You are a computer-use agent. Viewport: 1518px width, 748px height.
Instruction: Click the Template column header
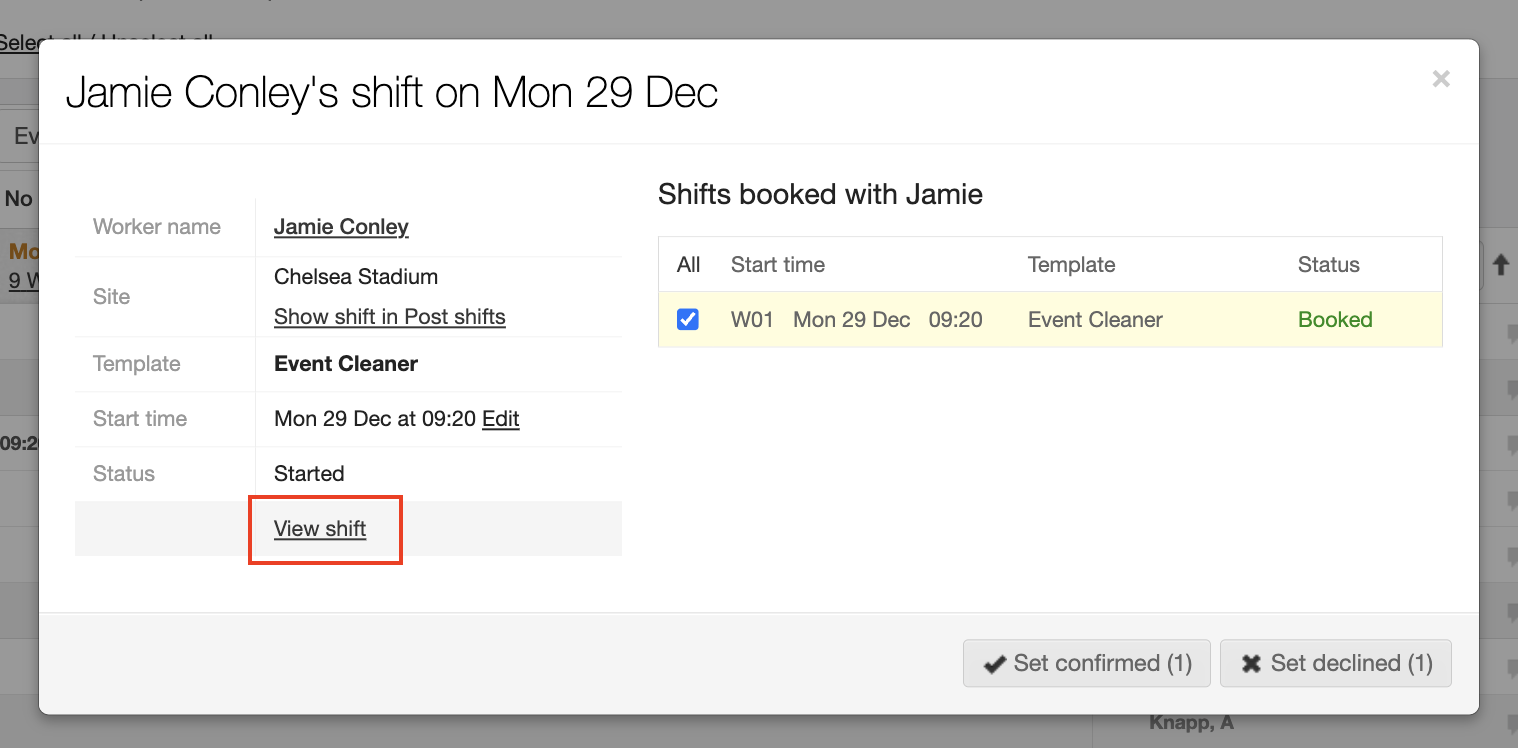pyautogui.click(x=1071, y=265)
